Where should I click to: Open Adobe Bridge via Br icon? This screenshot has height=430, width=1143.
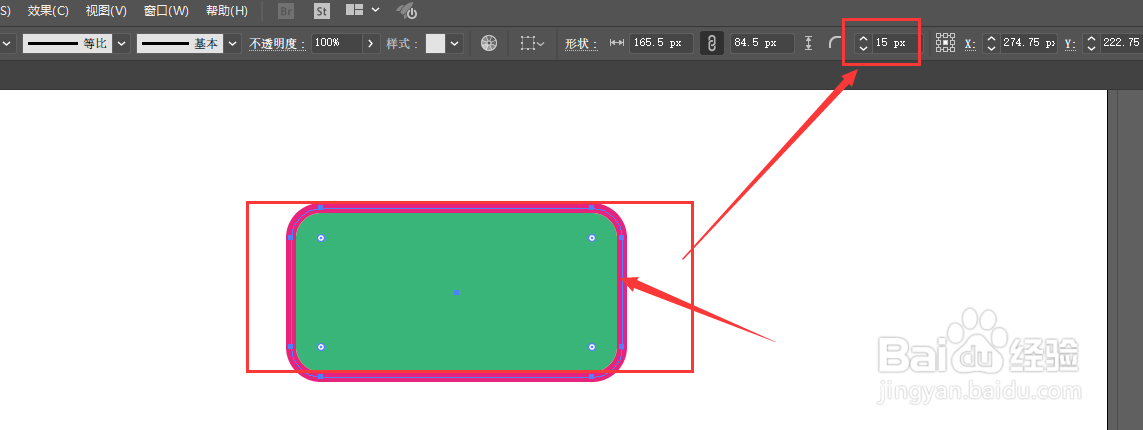click(286, 11)
